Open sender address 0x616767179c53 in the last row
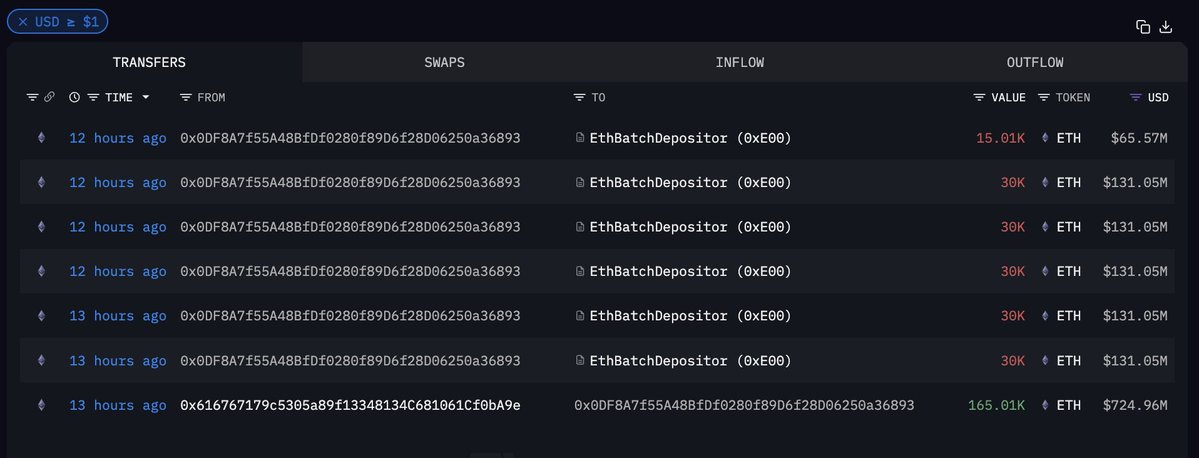 [350, 405]
